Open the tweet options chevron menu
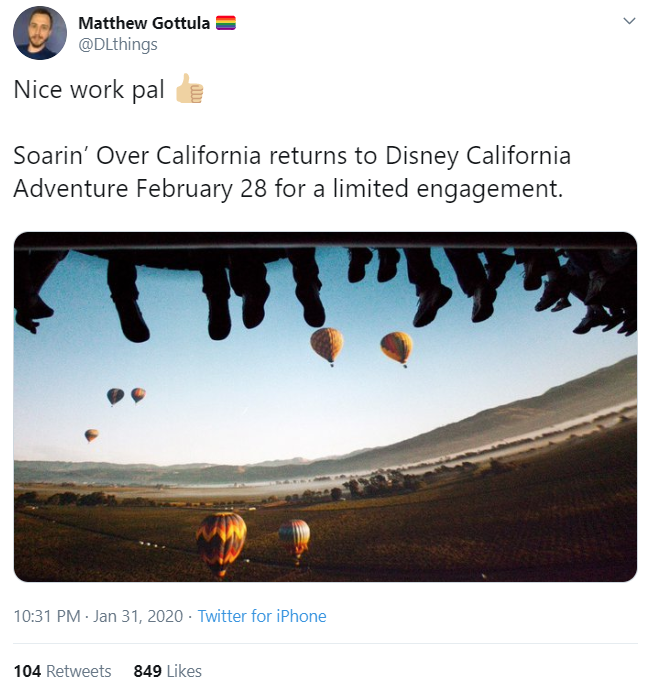The image size is (650, 697). click(x=628, y=21)
